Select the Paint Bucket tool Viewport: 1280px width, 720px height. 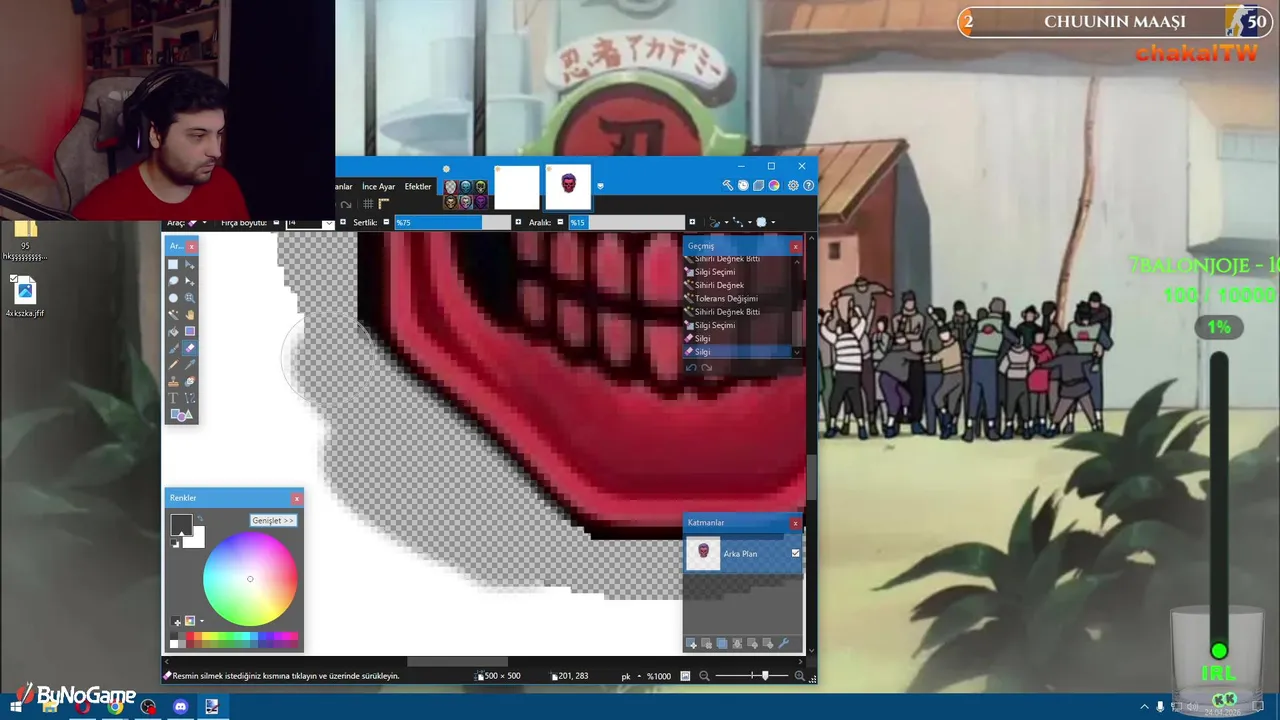[173, 331]
